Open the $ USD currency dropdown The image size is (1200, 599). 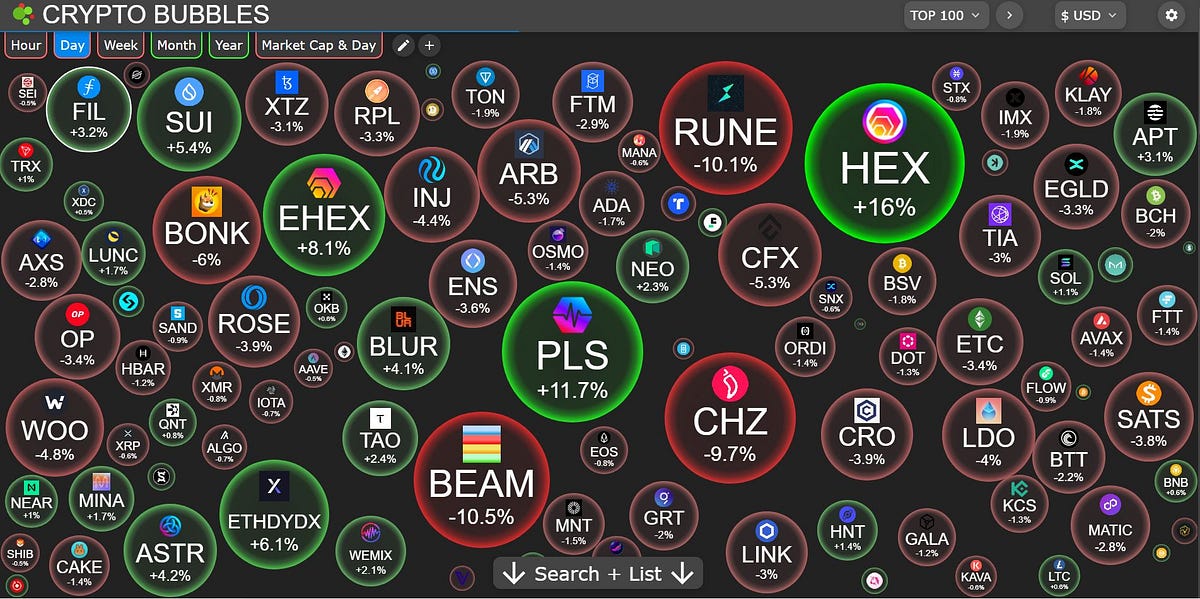point(1090,15)
